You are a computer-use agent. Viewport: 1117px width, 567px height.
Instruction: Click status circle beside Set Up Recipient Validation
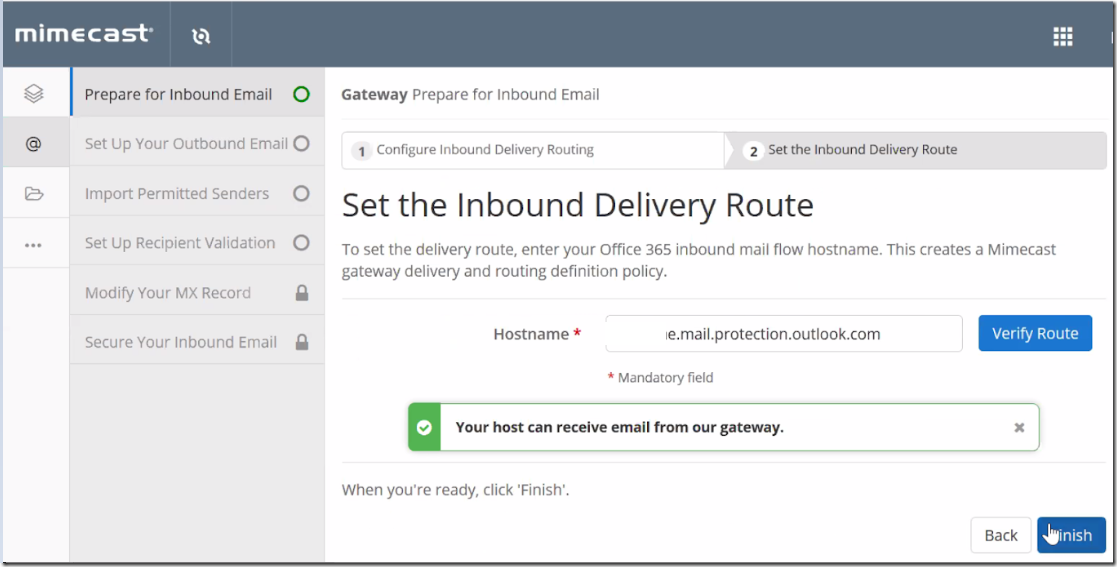(301, 243)
